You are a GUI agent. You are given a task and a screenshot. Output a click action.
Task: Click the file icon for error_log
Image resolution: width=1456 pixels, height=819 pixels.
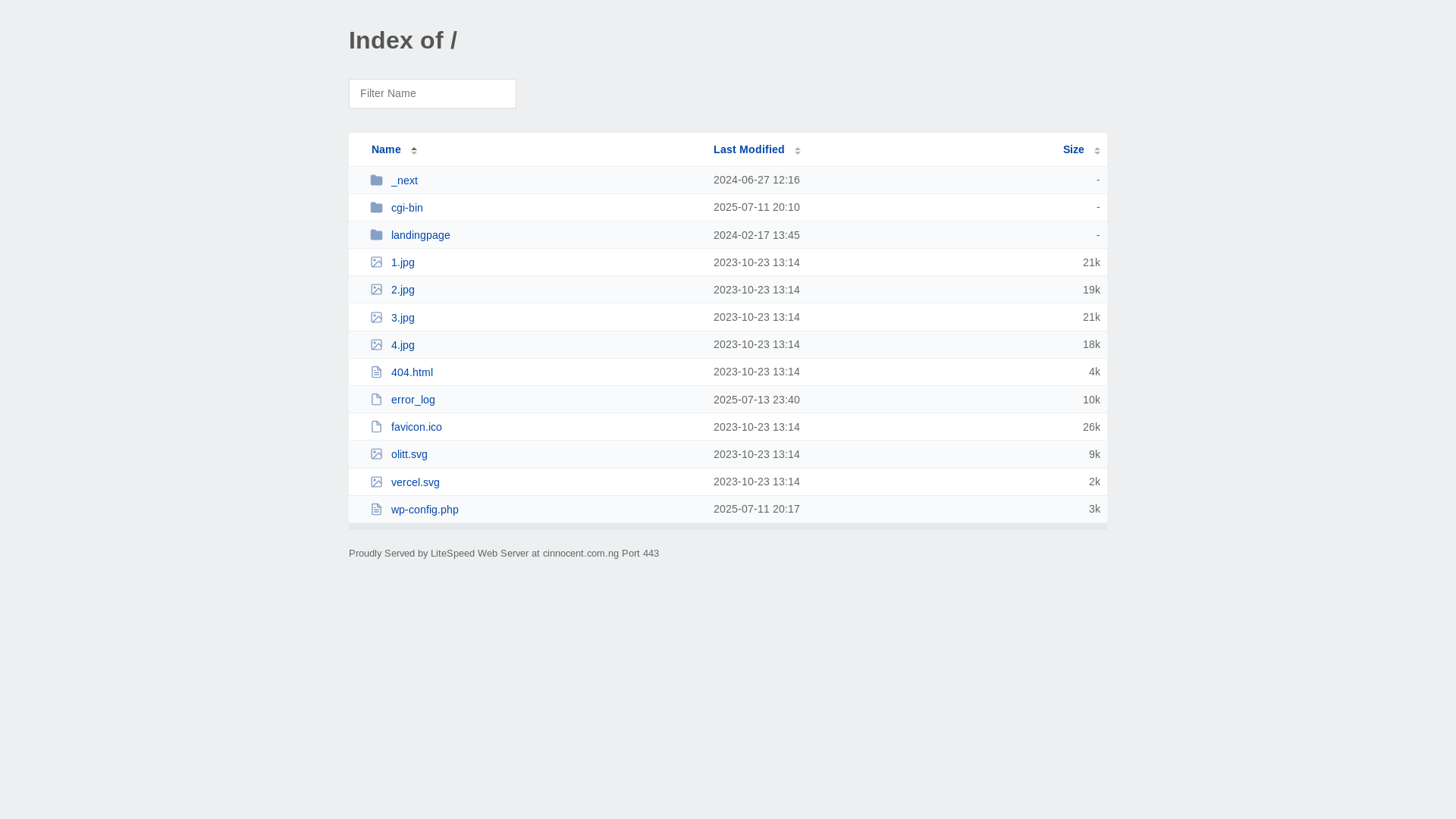coord(376,400)
